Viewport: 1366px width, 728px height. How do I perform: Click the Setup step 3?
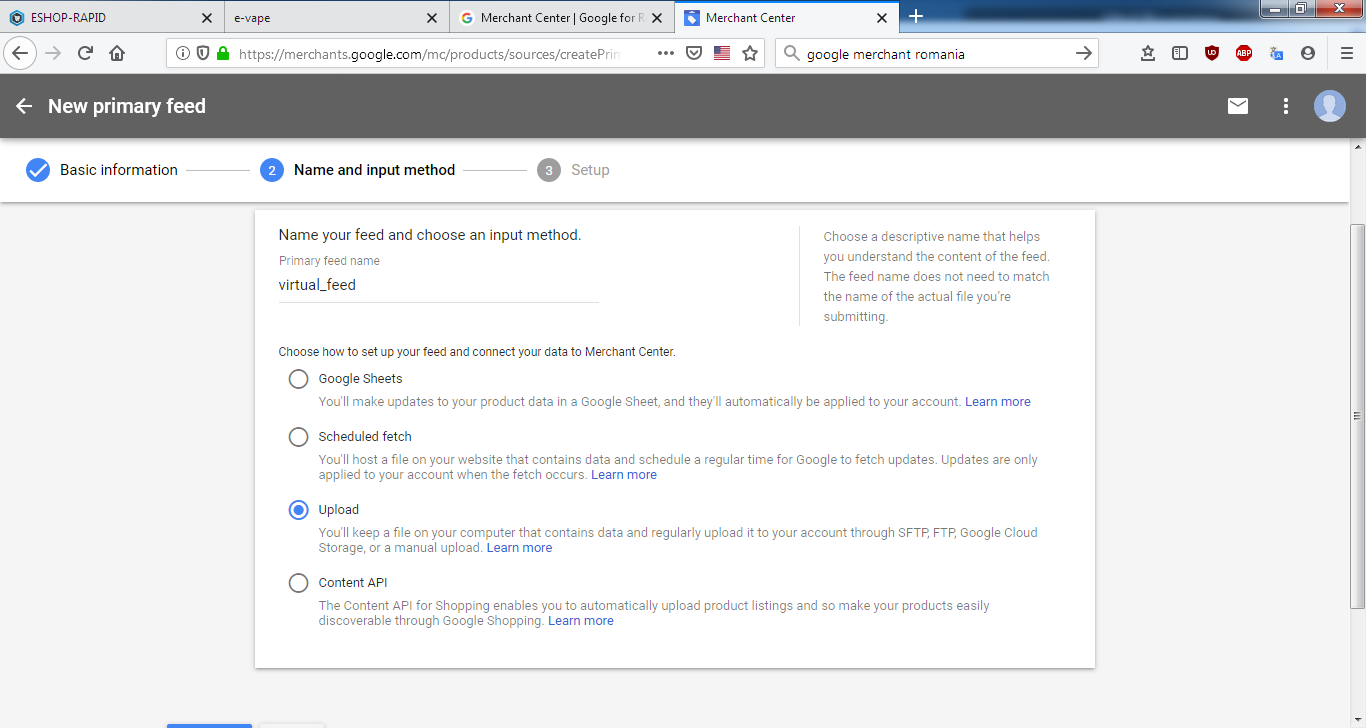573,170
